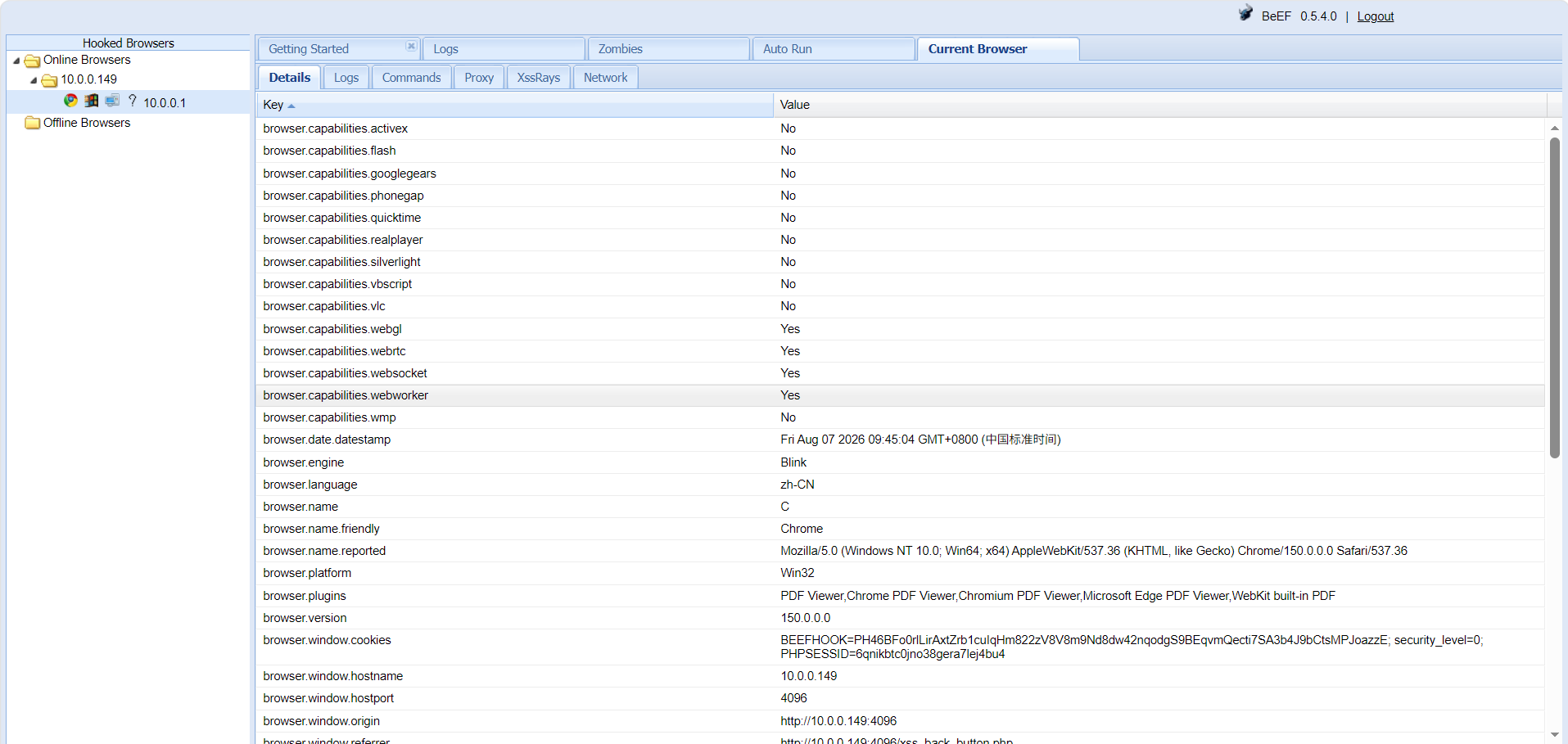Click the Online Browsers tree label
This screenshot has height=744, width=1568.
point(87,60)
